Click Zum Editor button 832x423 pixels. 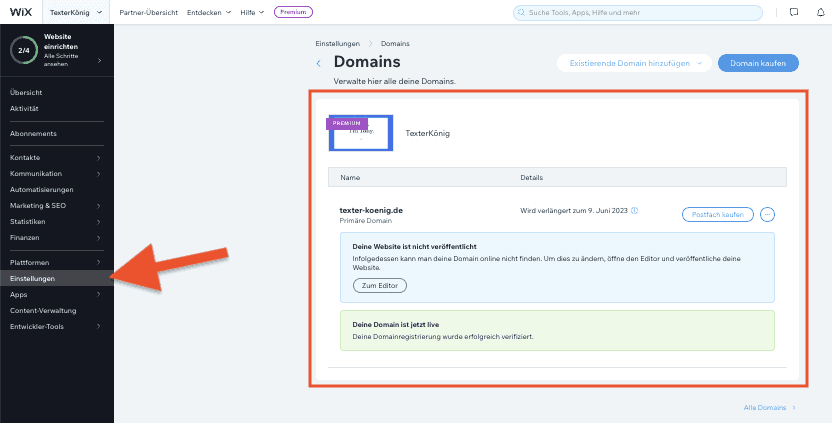[x=379, y=286]
